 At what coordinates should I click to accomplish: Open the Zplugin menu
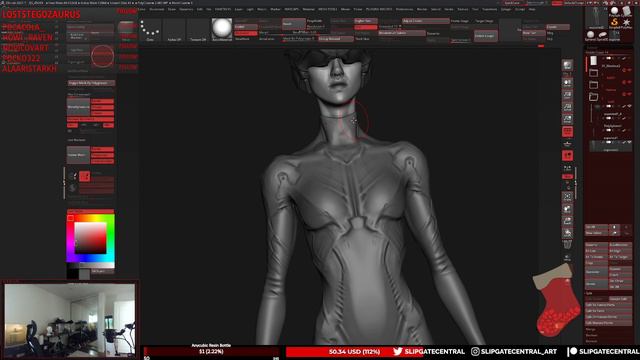(506, 9)
